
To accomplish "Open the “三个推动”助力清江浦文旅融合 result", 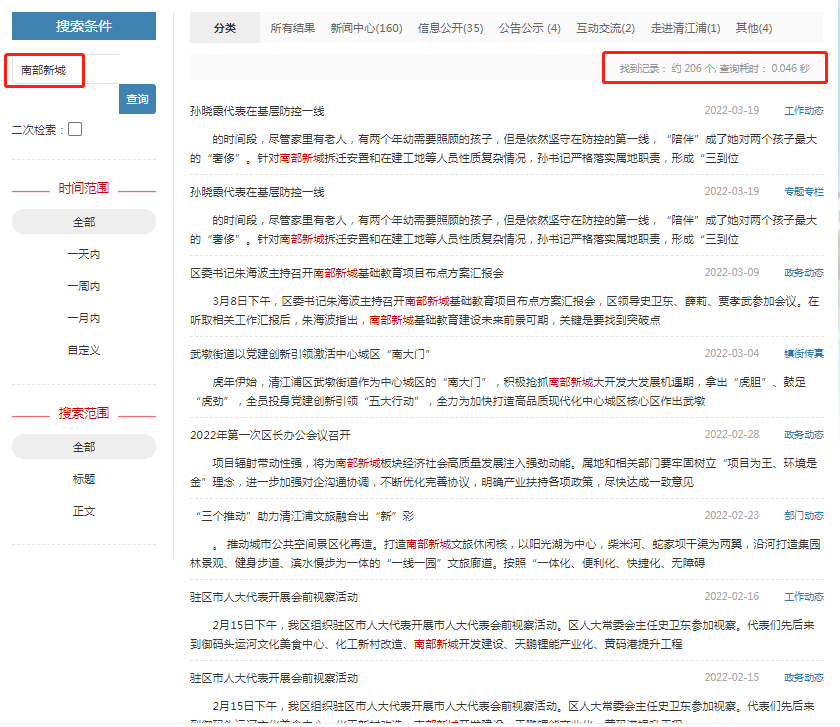I will (305, 515).
